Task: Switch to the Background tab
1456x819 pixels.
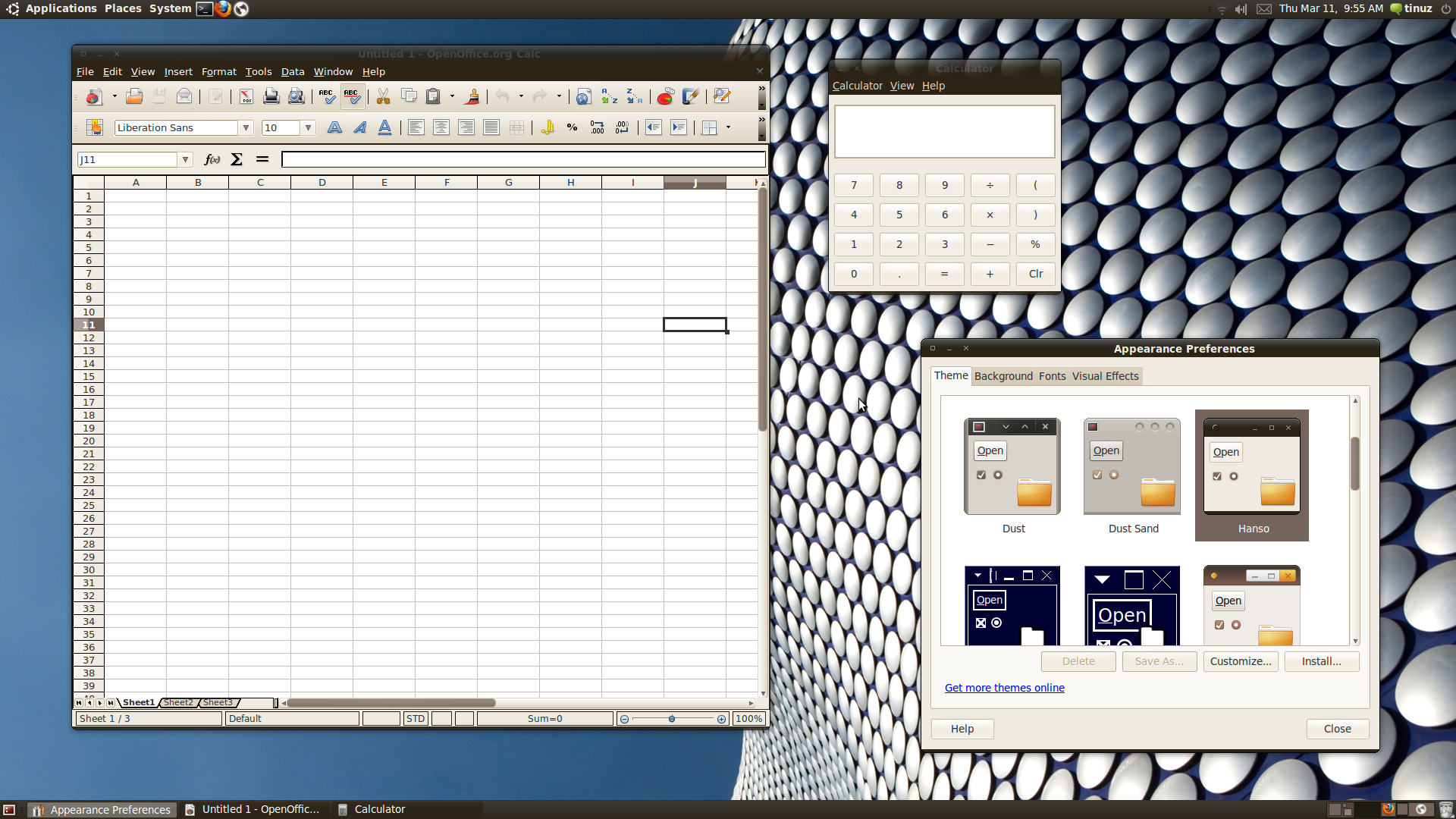Action: (1003, 376)
